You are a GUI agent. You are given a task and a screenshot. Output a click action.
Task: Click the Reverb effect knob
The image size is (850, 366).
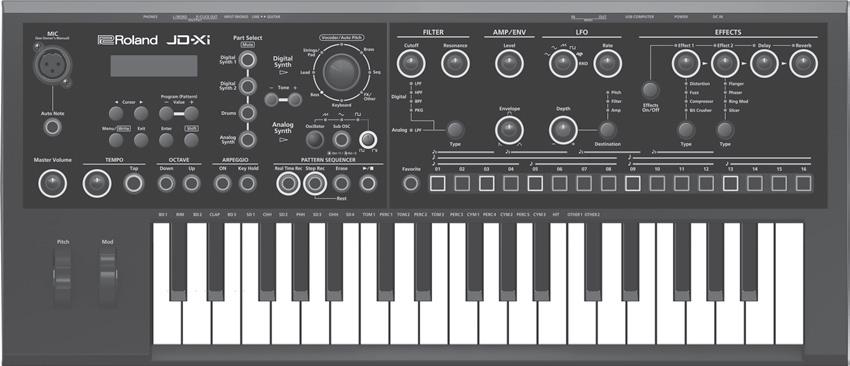[803, 64]
